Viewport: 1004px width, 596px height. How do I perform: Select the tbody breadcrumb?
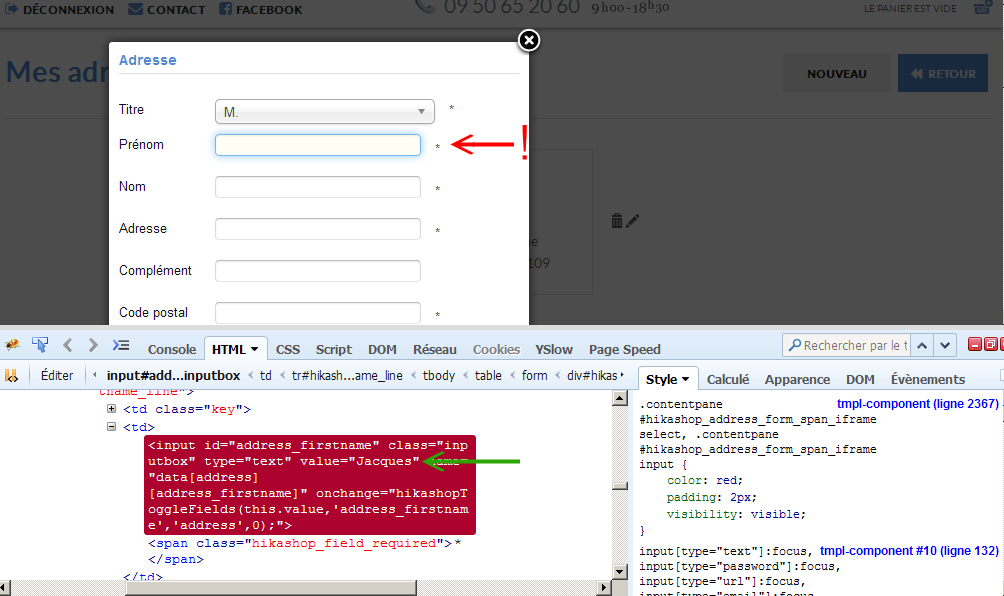click(439, 376)
